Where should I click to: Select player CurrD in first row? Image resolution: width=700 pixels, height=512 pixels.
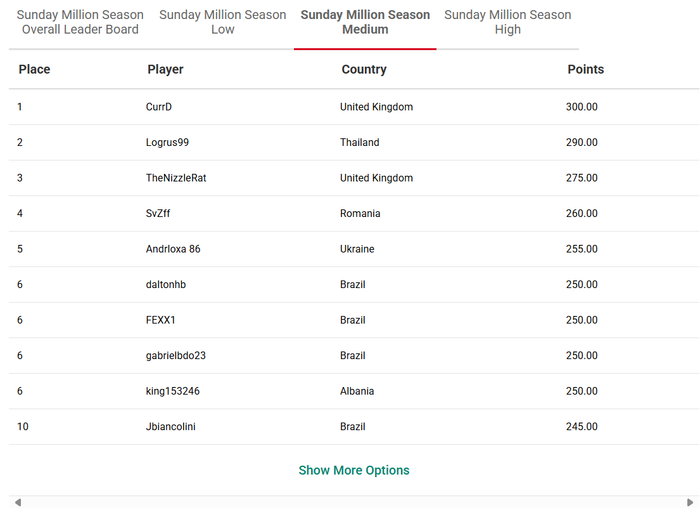pyautogui.click(x=158, y=107)
